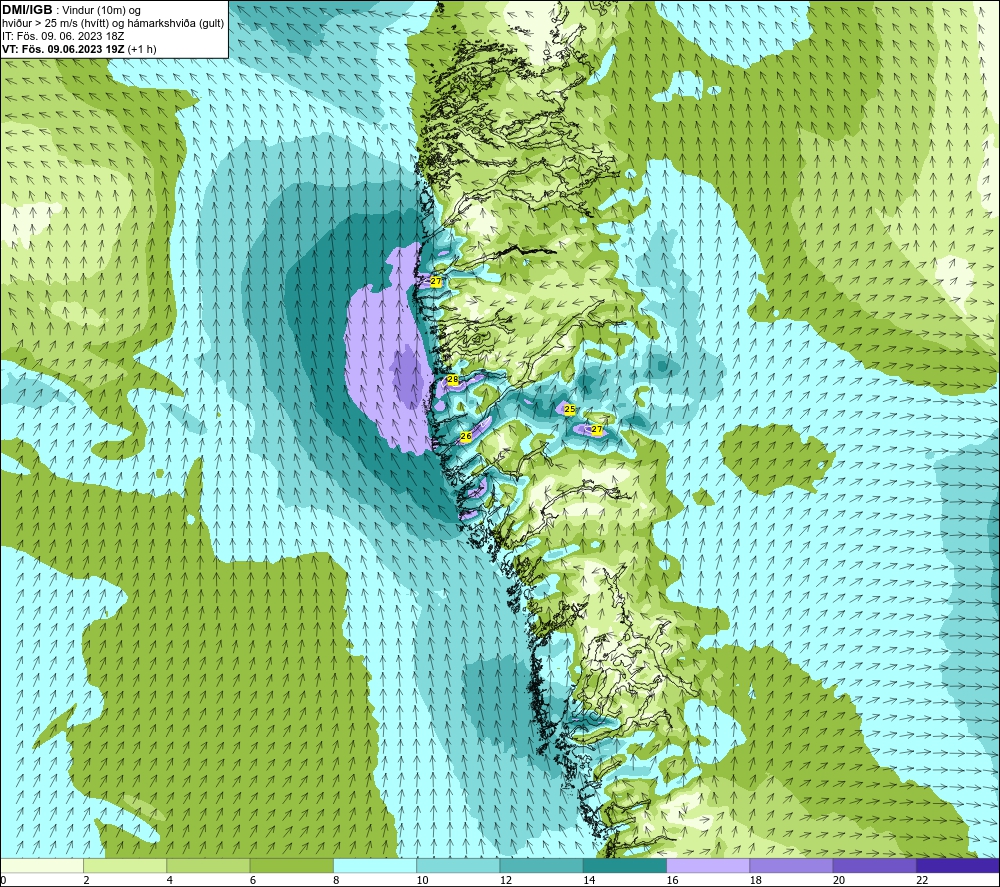Click the DMI/IGB title text

(27, 10)
